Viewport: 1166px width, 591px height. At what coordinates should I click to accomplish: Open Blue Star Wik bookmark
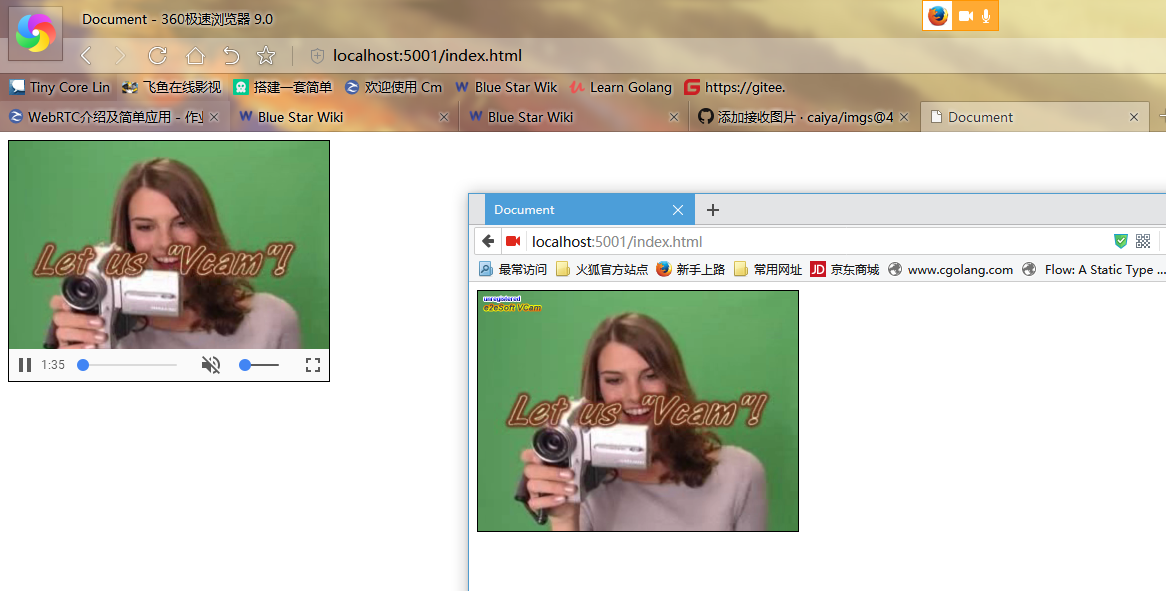coord(506,87)
